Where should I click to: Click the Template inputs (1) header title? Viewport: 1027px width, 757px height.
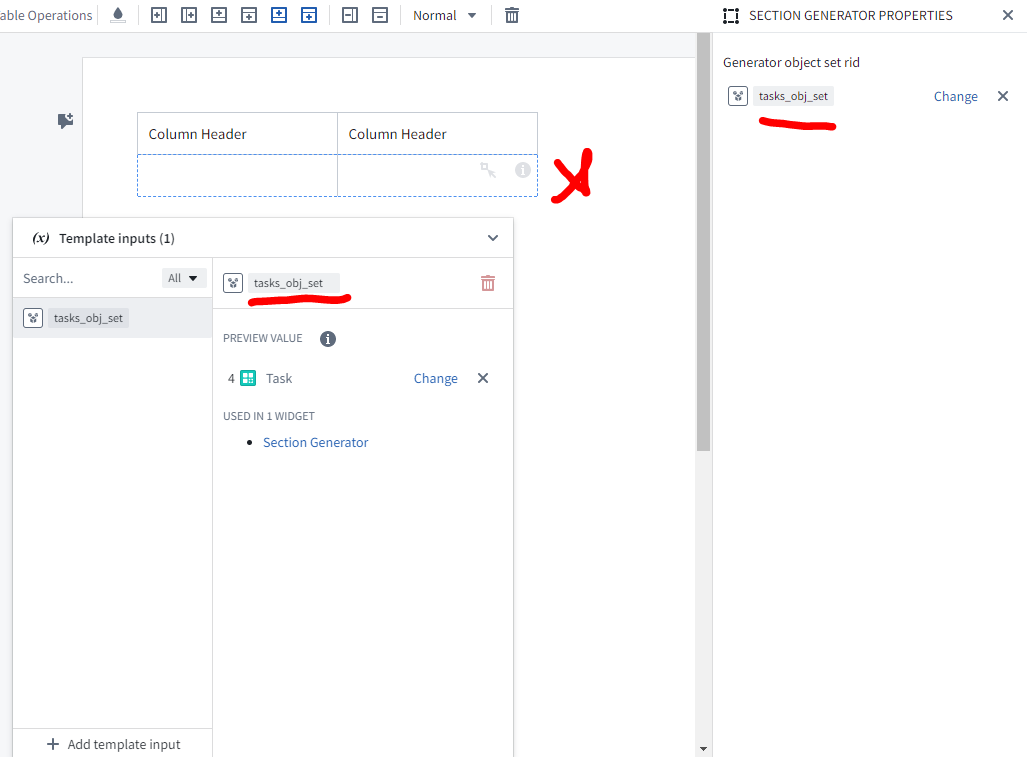[x=117, y=238]
